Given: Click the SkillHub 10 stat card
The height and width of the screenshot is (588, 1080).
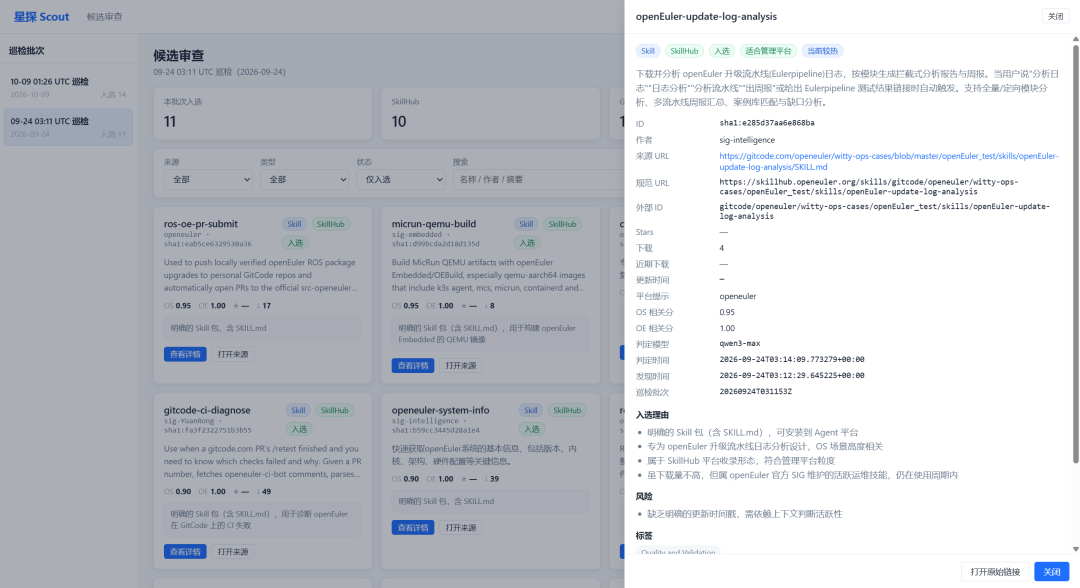Looking at the screenshot, I should [x=490, y=114].
